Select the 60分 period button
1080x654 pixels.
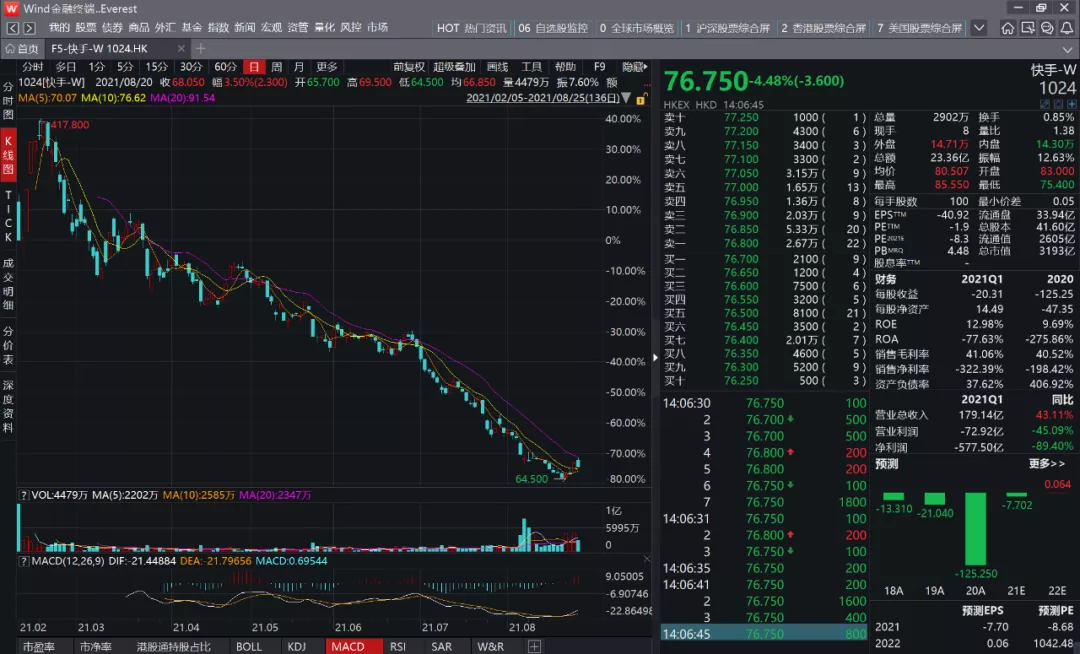[x=225, y=67]
